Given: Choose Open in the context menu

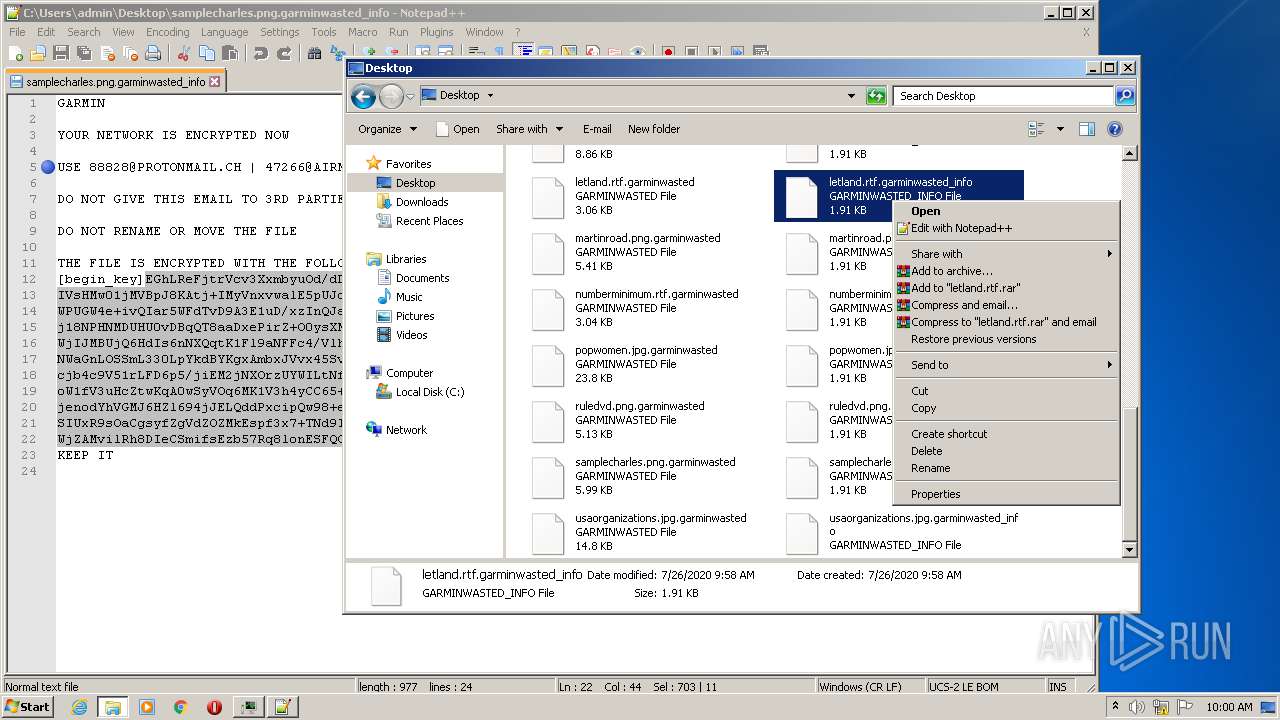Looking at the screenshot, I should pos(1006,211).
